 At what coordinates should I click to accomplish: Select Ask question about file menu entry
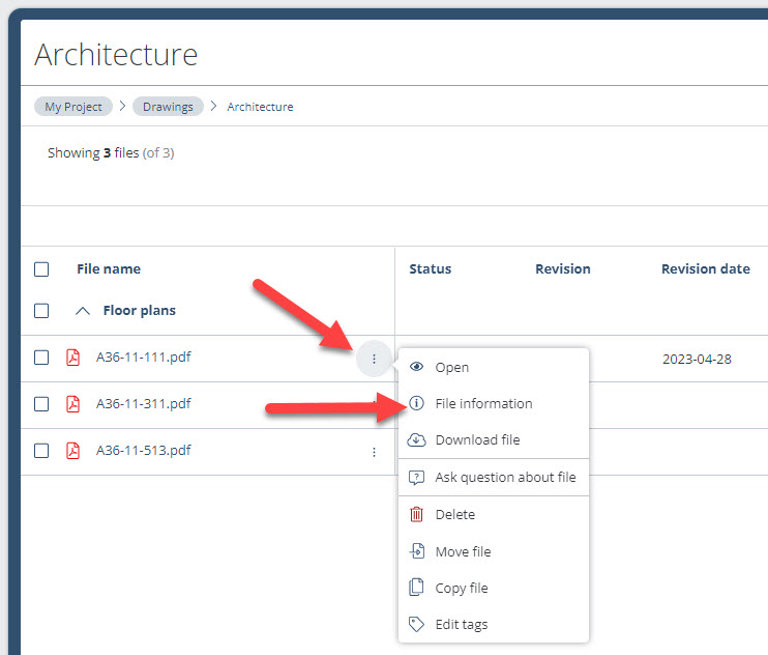point(505,477)
